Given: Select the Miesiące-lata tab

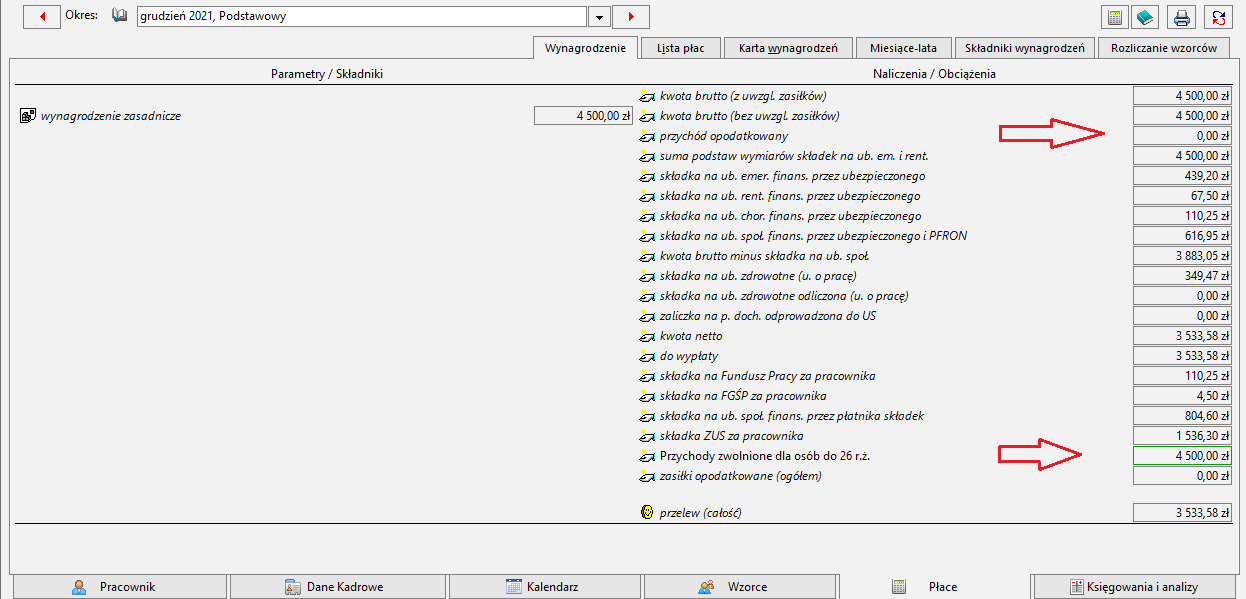Looking at the screenshot, I should [x=903, y=48].
